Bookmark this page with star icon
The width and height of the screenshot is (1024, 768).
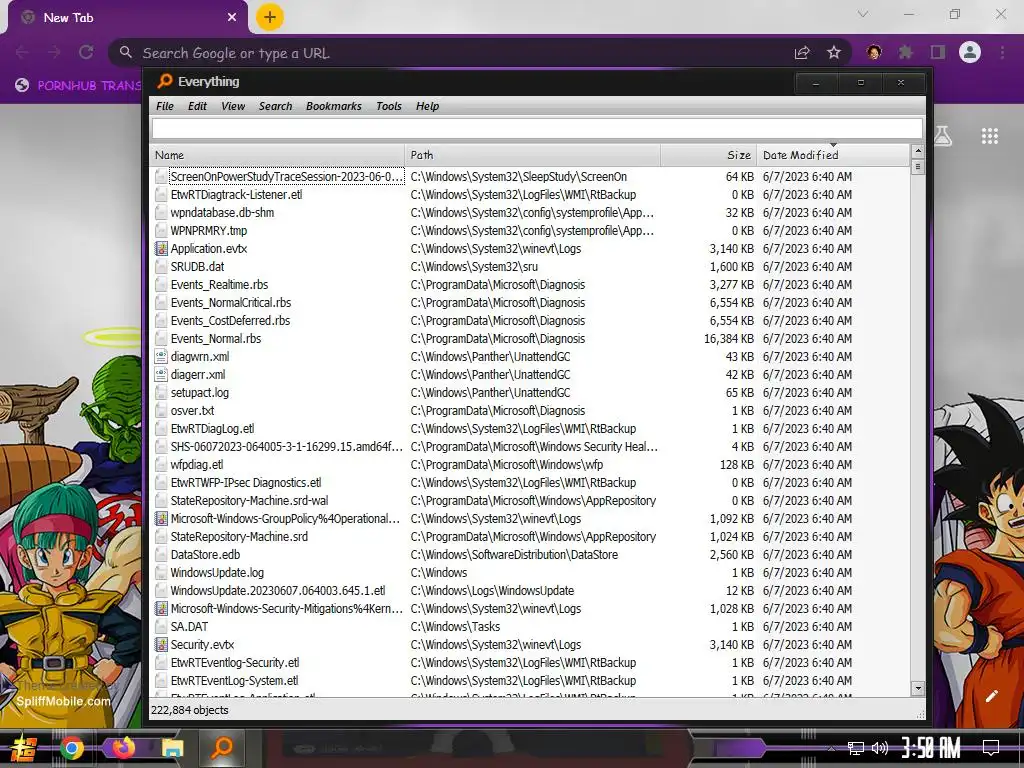pos(833,52)
